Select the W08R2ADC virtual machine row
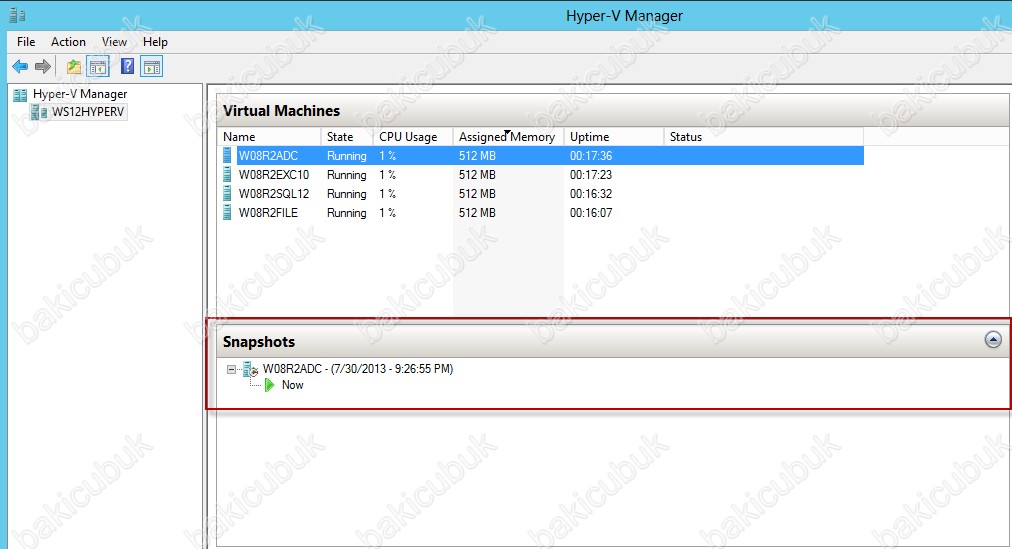Screen dimensions: 1012x549 (x=541, y=155)
